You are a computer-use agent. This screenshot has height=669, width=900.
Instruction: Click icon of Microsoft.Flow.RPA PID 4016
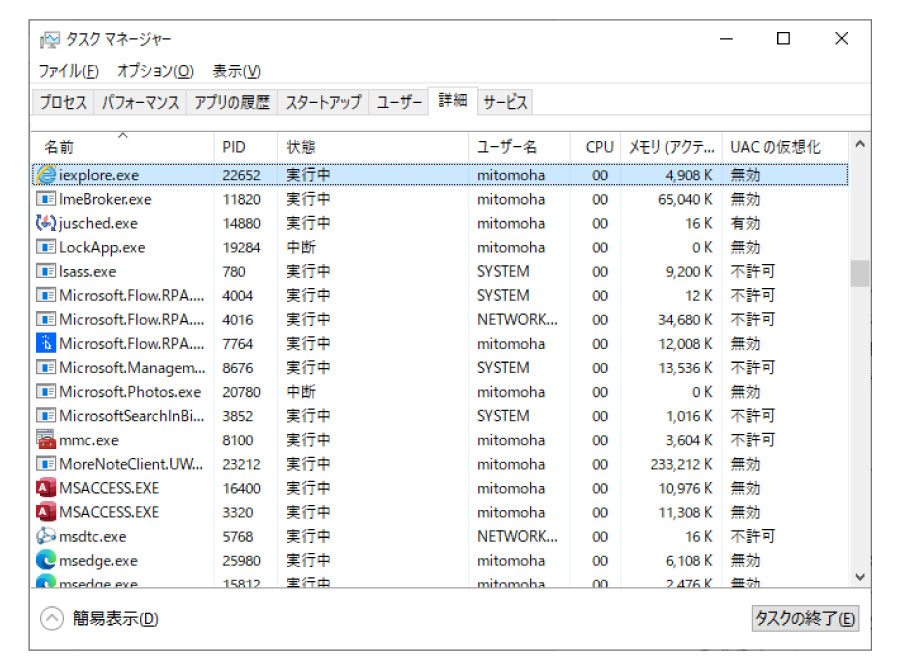pyautogui.click(x=46, y=320)
